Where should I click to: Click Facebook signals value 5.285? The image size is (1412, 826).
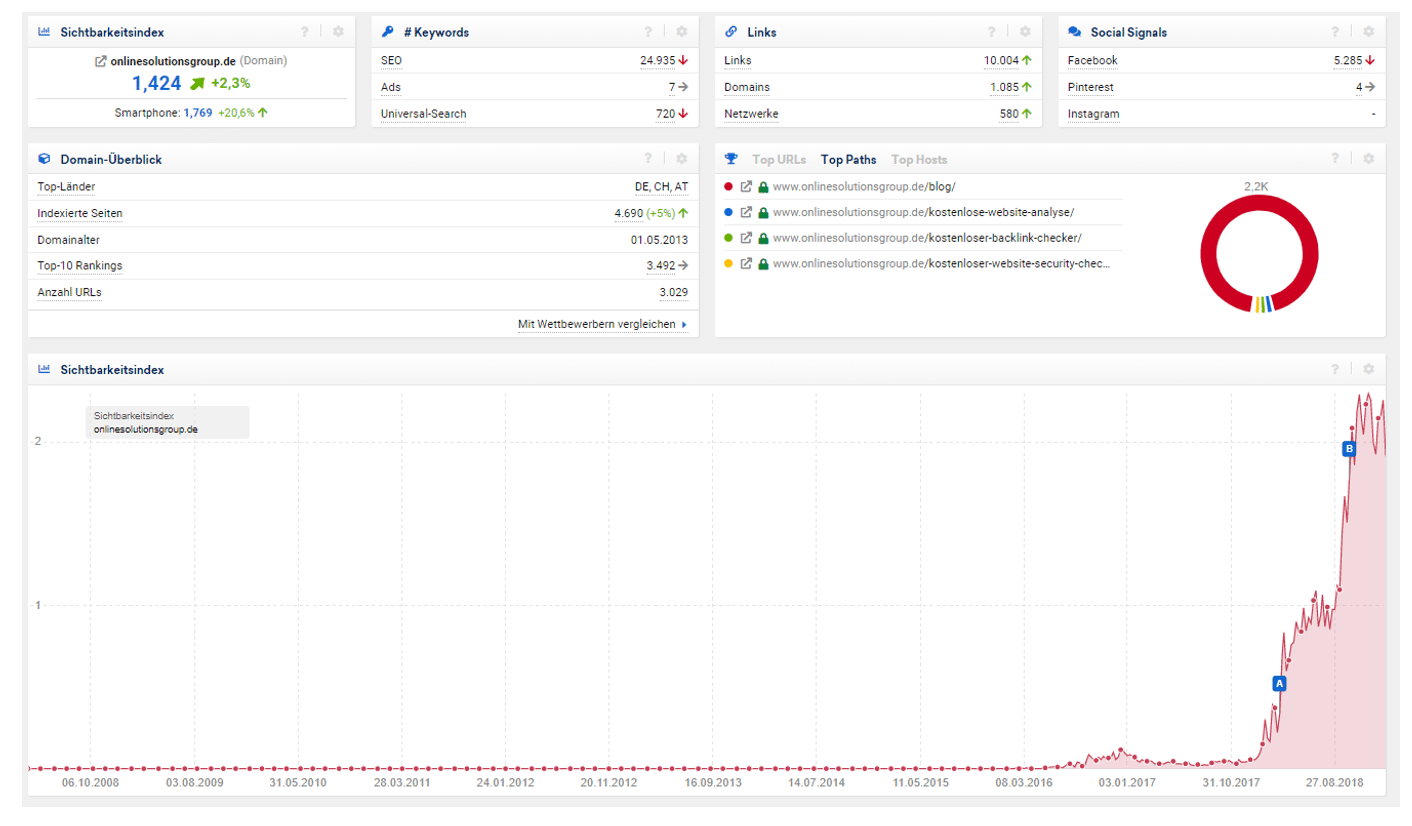pos(1348,61)
